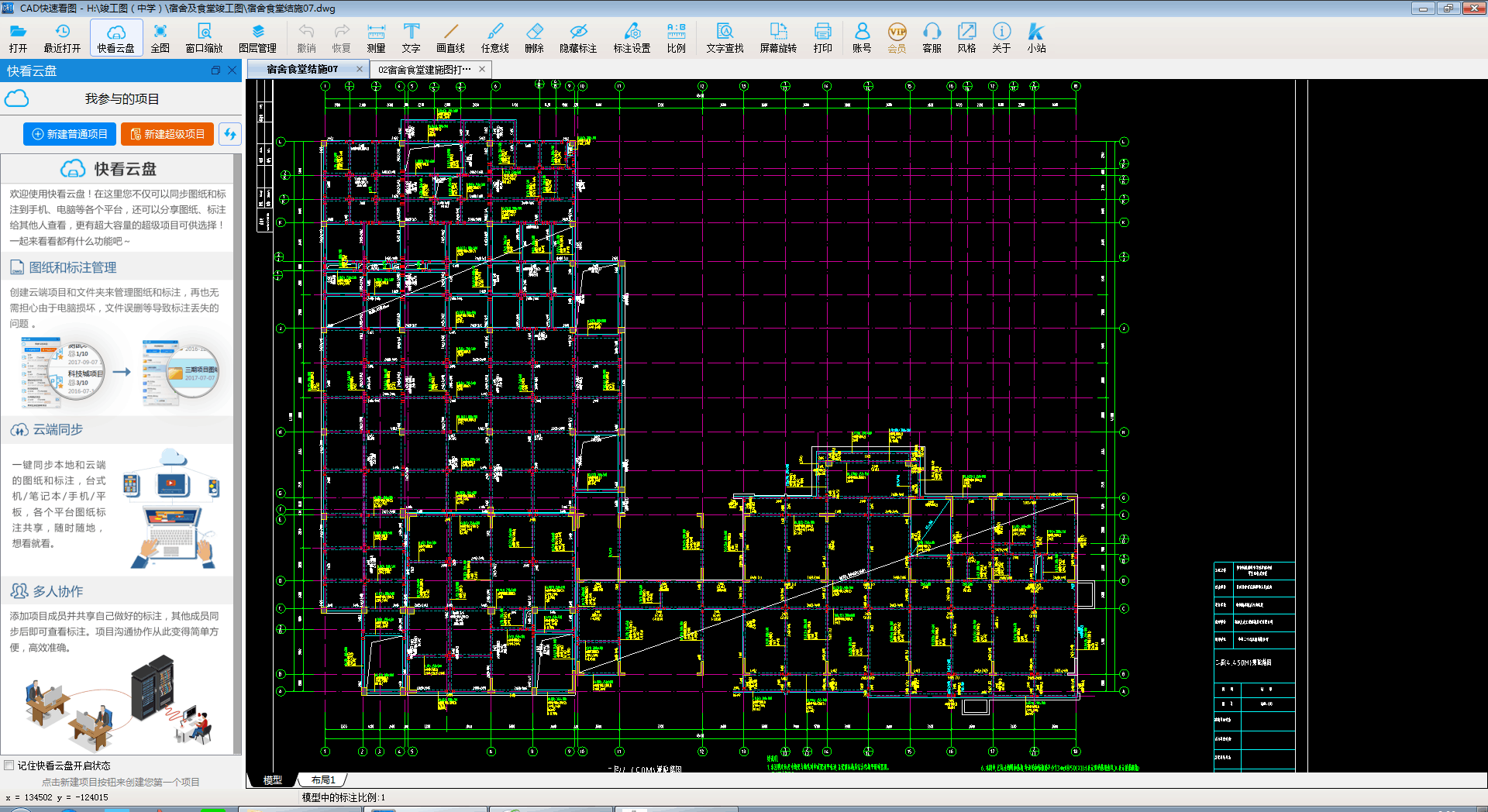Click the 模型中的标注比例:1 status text

pos(343,797)
